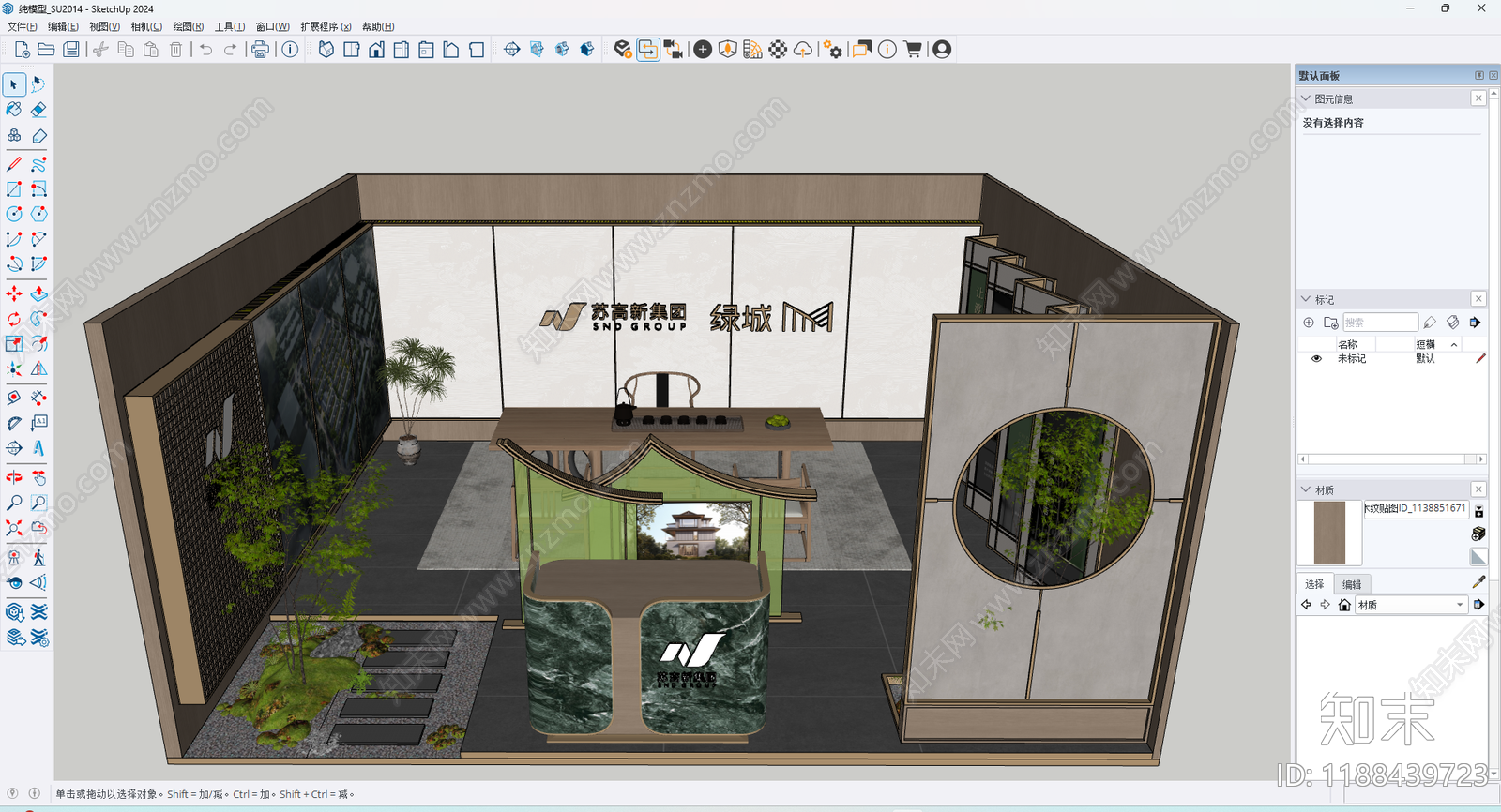Switch to the 编辑 materials tab
The height and width of the screenshot is (812, 1501).
[x=1352, y=584]
